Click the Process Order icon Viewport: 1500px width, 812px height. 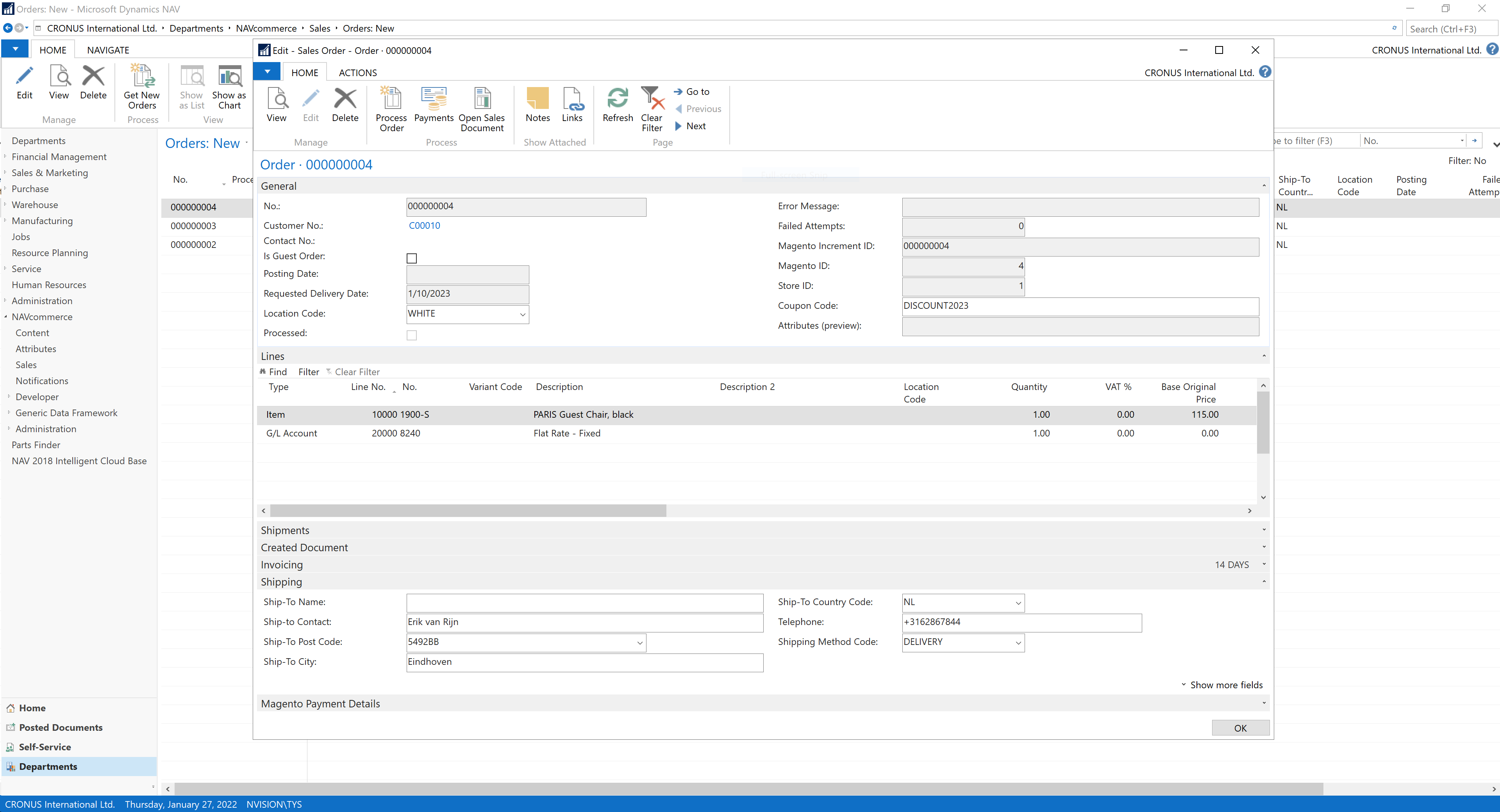pos(391,99)
